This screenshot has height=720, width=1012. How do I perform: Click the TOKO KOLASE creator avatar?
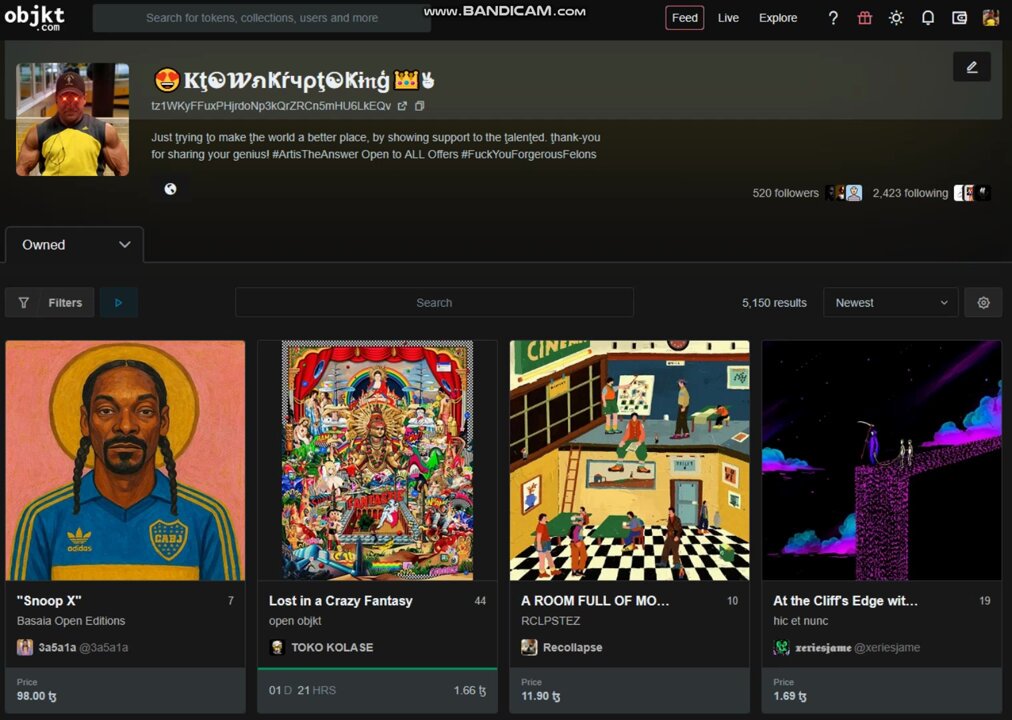(277, 647)
